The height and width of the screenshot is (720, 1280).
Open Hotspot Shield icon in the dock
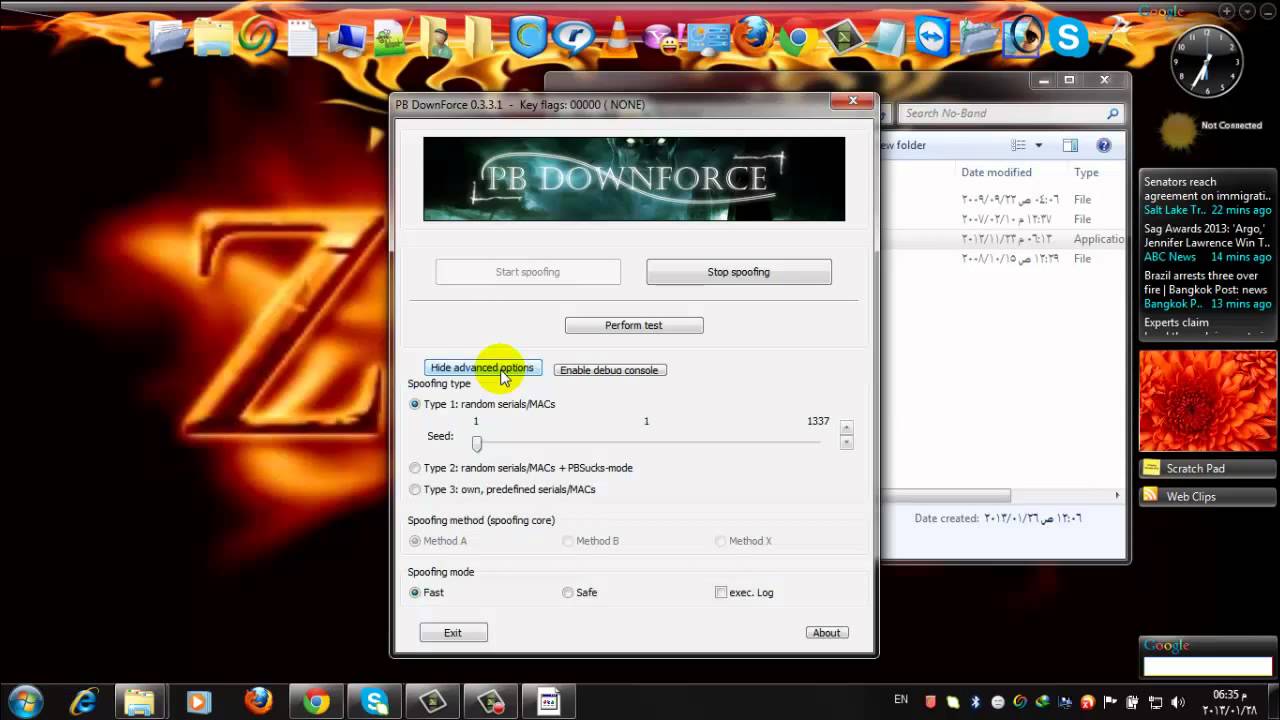(528, 38)
